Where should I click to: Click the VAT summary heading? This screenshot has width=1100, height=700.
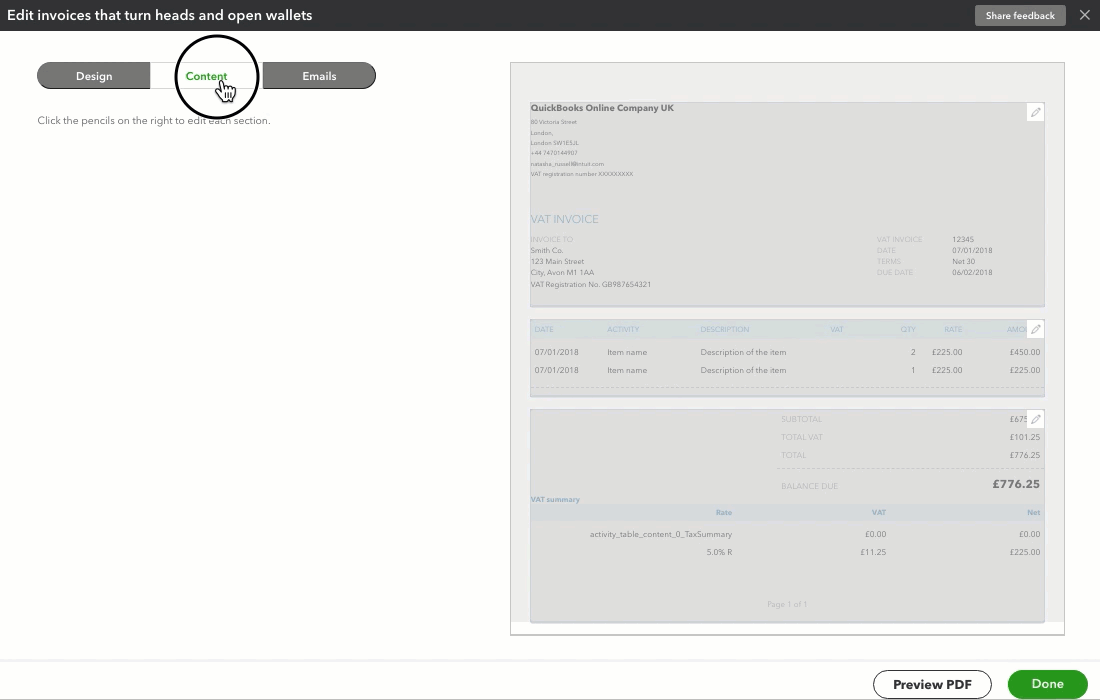(555, 499)
